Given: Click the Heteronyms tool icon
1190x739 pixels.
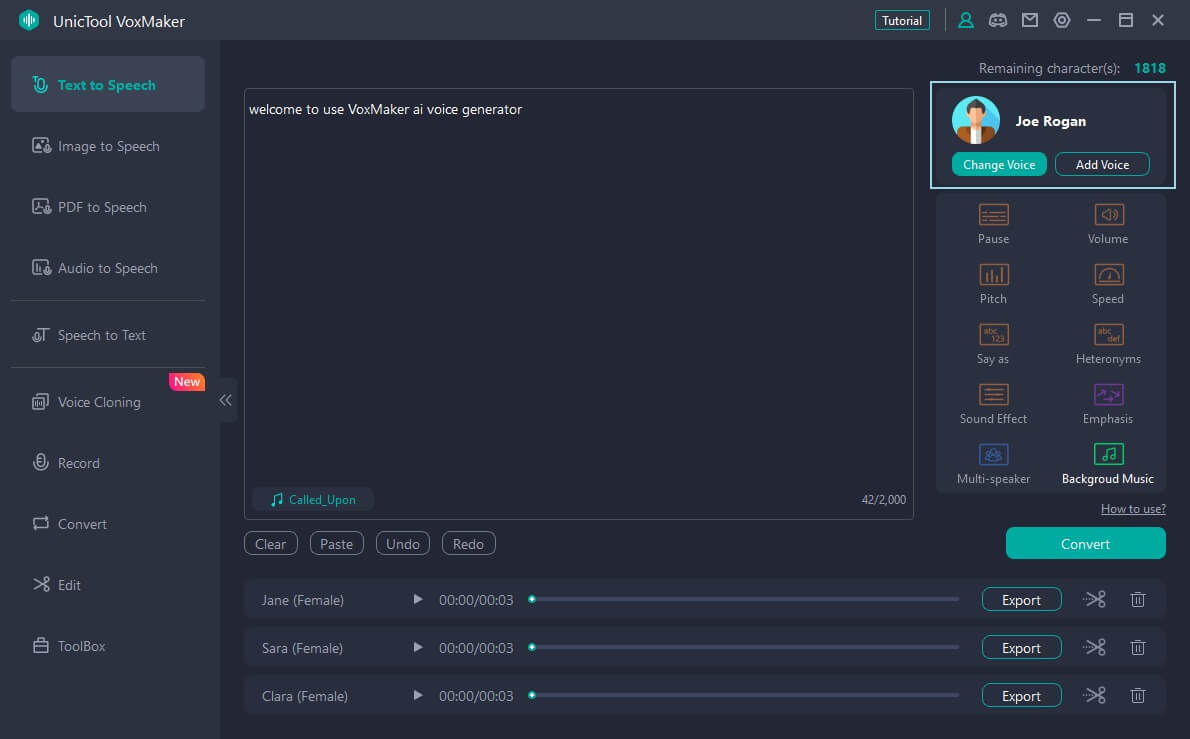Looking at the screenshot, I should (1108, 335).
